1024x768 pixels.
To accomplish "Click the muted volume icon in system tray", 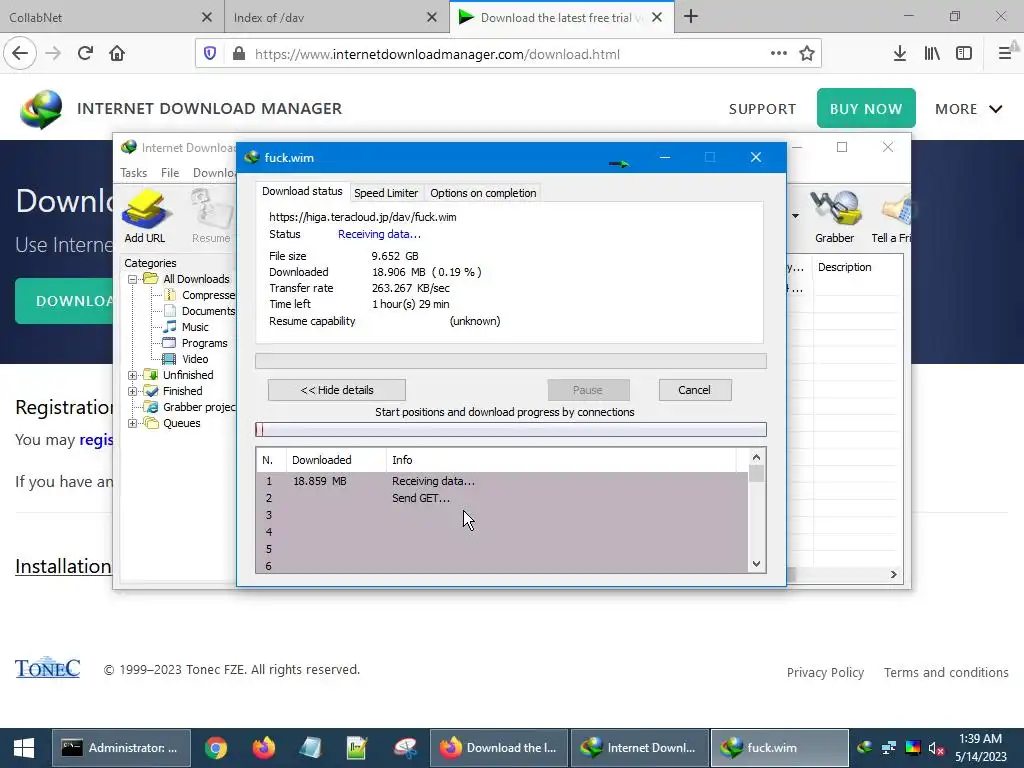I will (x=936, y=748).
